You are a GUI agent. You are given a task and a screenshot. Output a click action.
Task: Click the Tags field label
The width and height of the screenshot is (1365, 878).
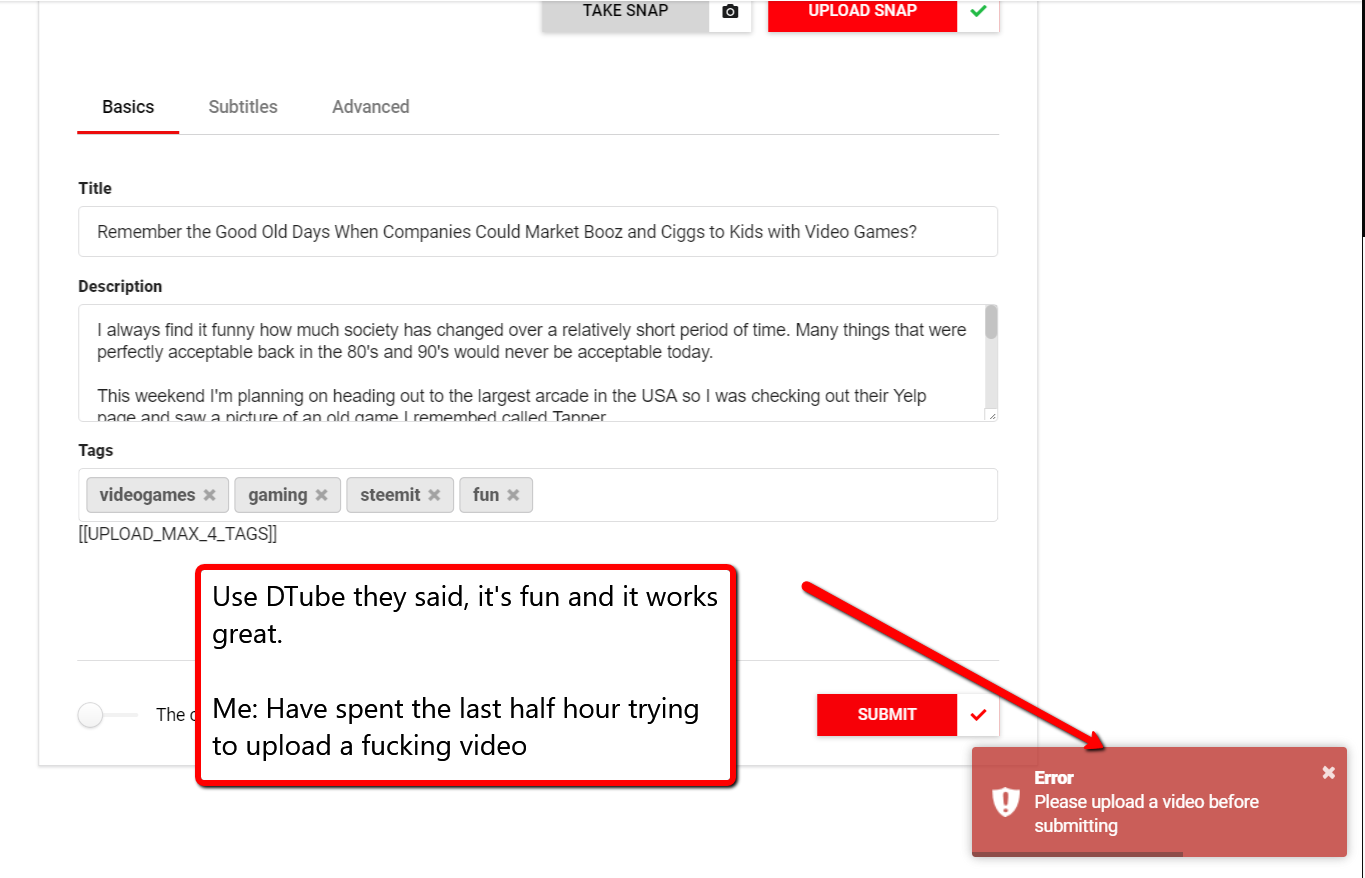click(96, 450)
